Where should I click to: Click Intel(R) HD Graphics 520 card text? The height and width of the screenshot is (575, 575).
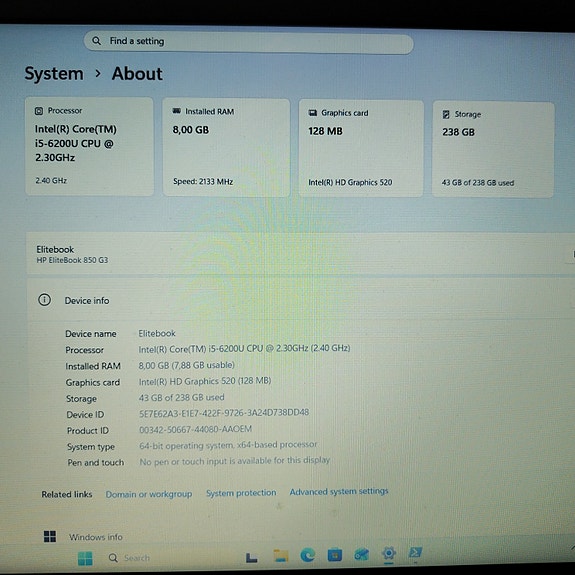point(350,182)
